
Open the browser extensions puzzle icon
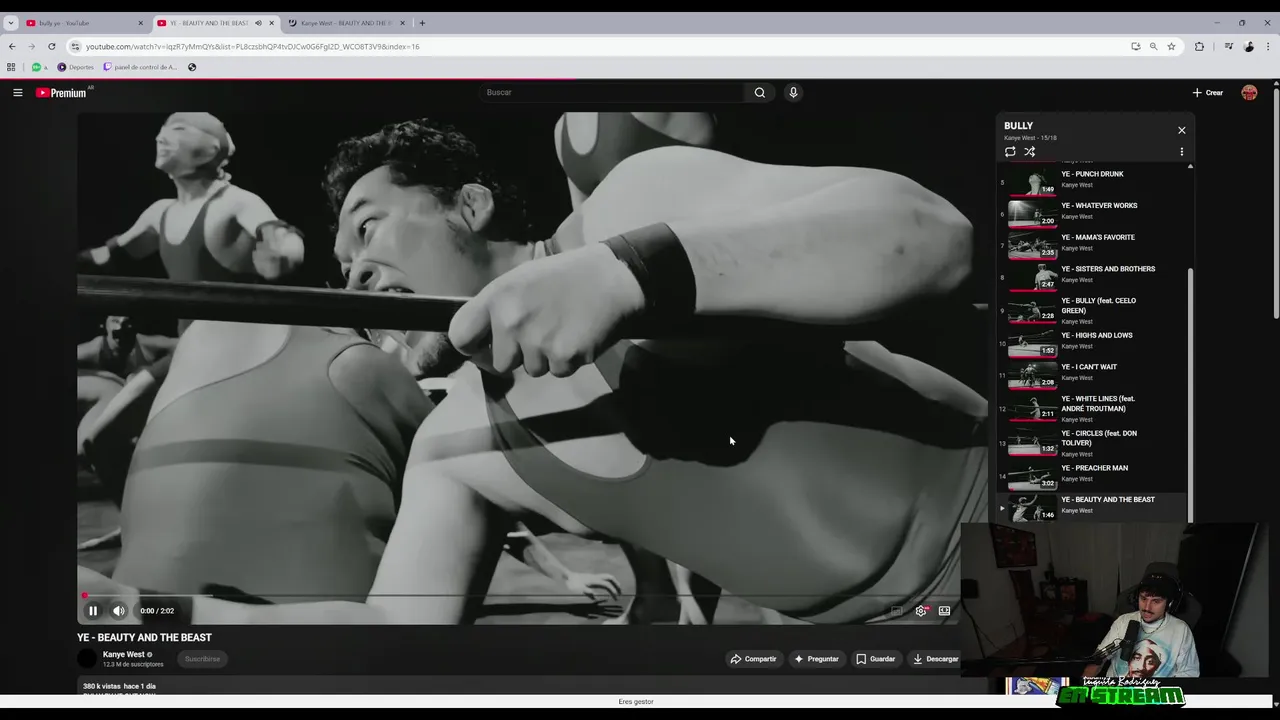[1199, 46]
